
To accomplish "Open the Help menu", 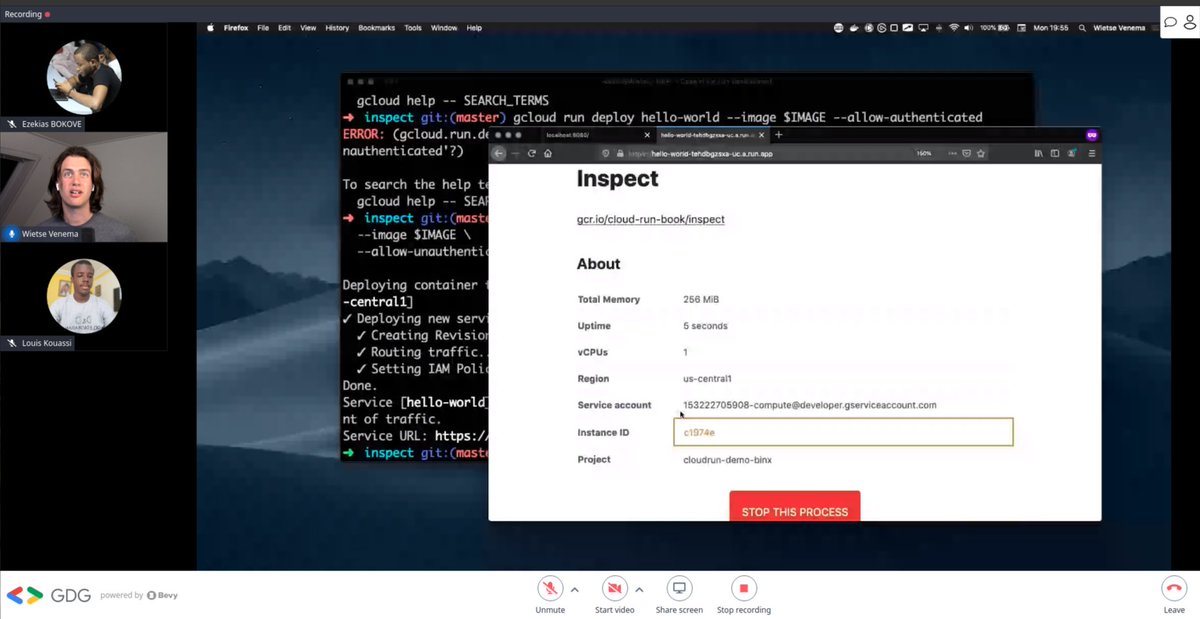I will [474, 28].
